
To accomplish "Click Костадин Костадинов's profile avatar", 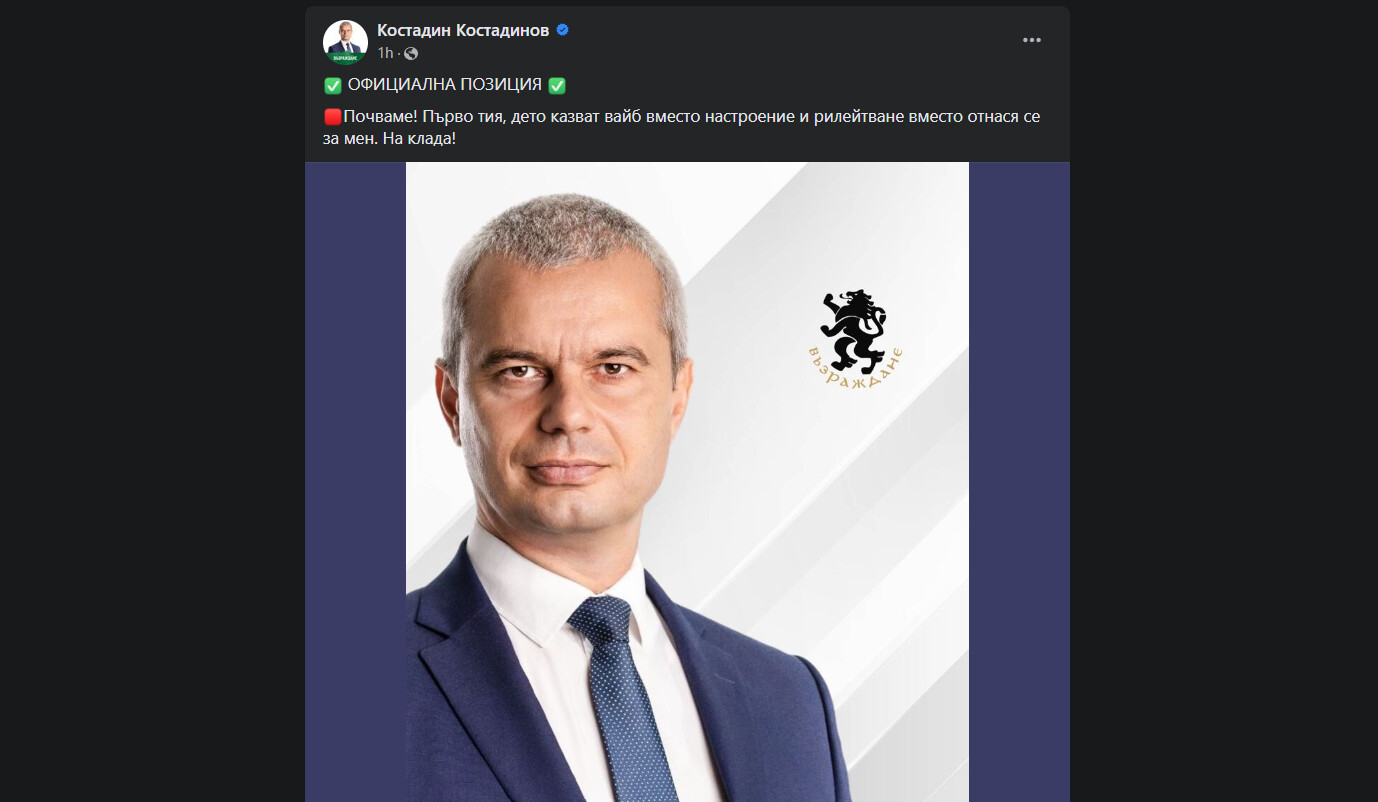I will 345,42.
